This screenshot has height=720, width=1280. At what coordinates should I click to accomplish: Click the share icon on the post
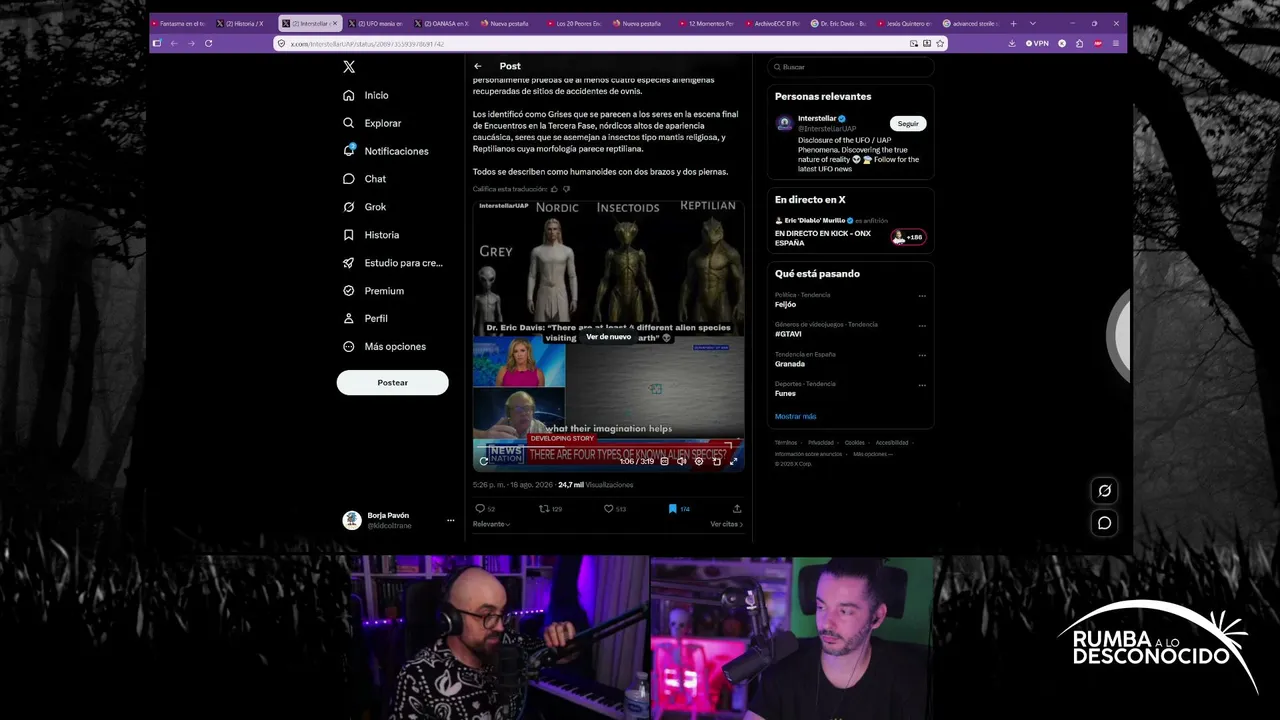pos(737,509)
